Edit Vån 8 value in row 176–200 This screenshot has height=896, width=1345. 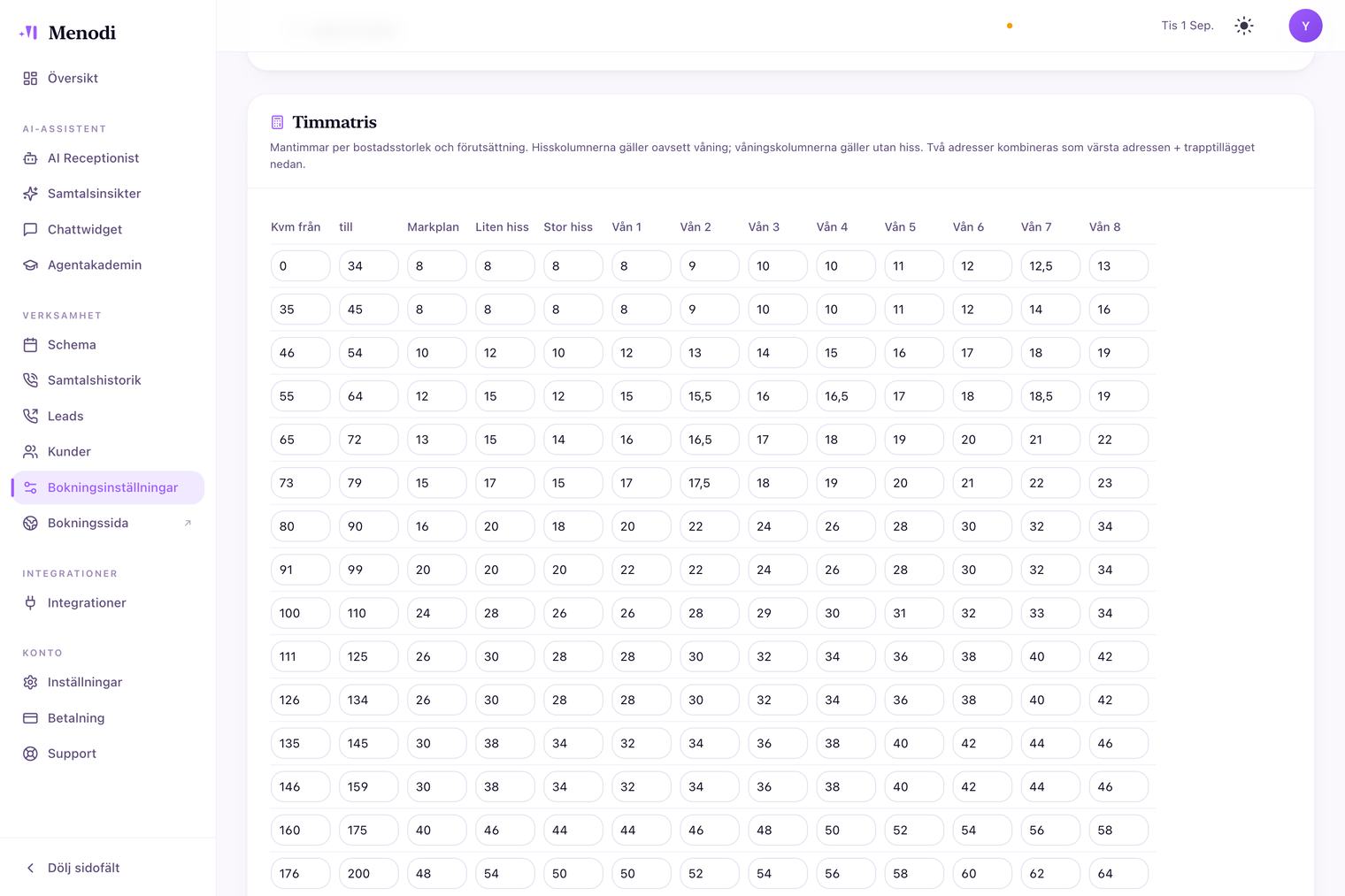1118,874
